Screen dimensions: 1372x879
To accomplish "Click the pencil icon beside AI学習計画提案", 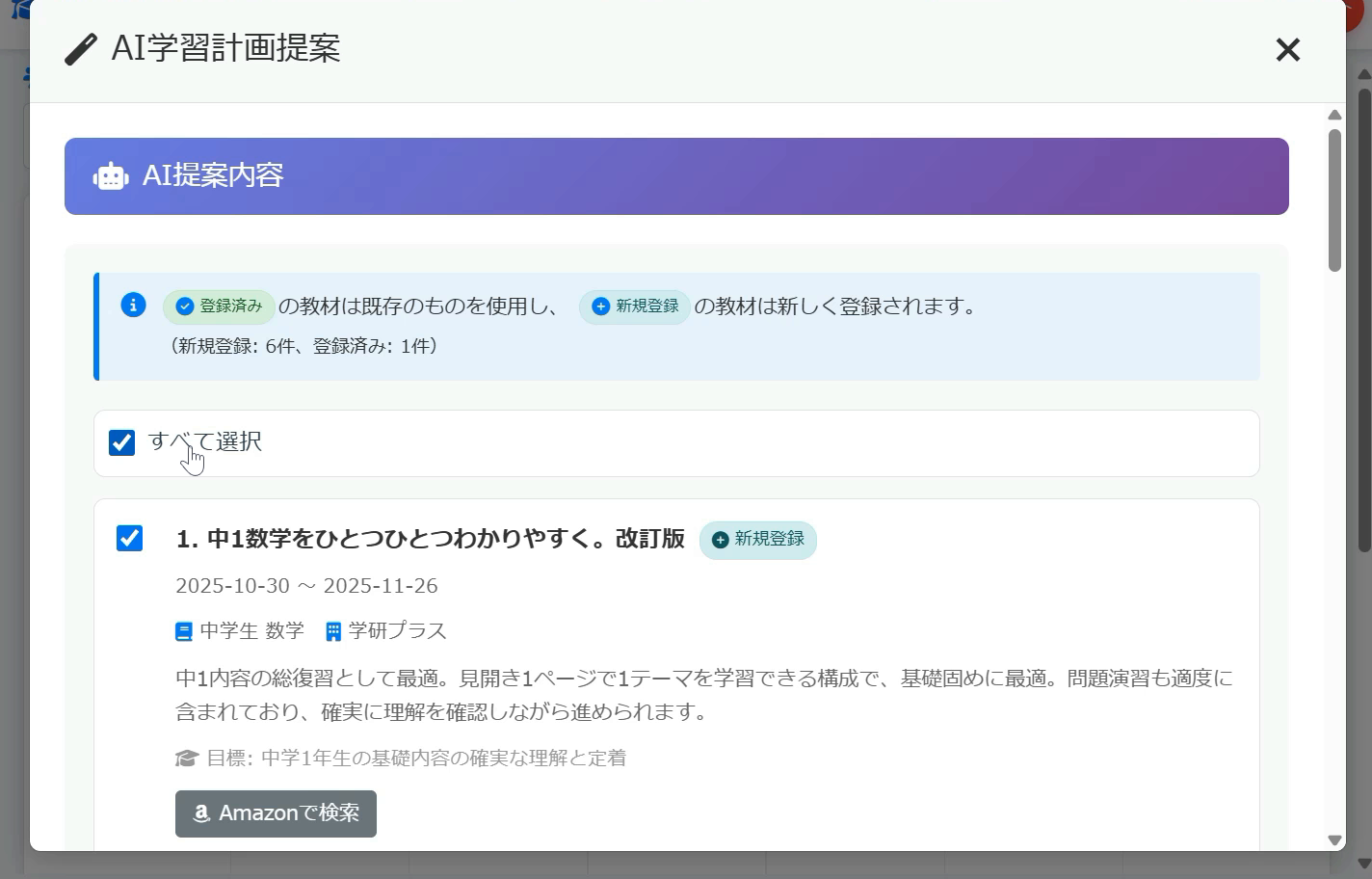I will (x=81, y=49).
